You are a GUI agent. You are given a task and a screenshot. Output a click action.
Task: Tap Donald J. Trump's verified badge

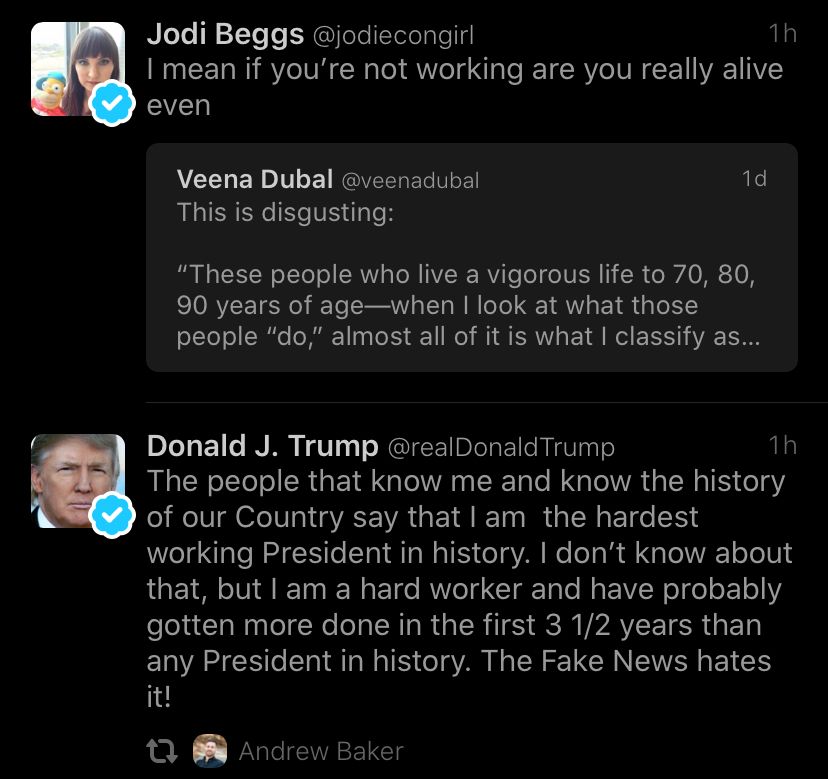point(112,517)
